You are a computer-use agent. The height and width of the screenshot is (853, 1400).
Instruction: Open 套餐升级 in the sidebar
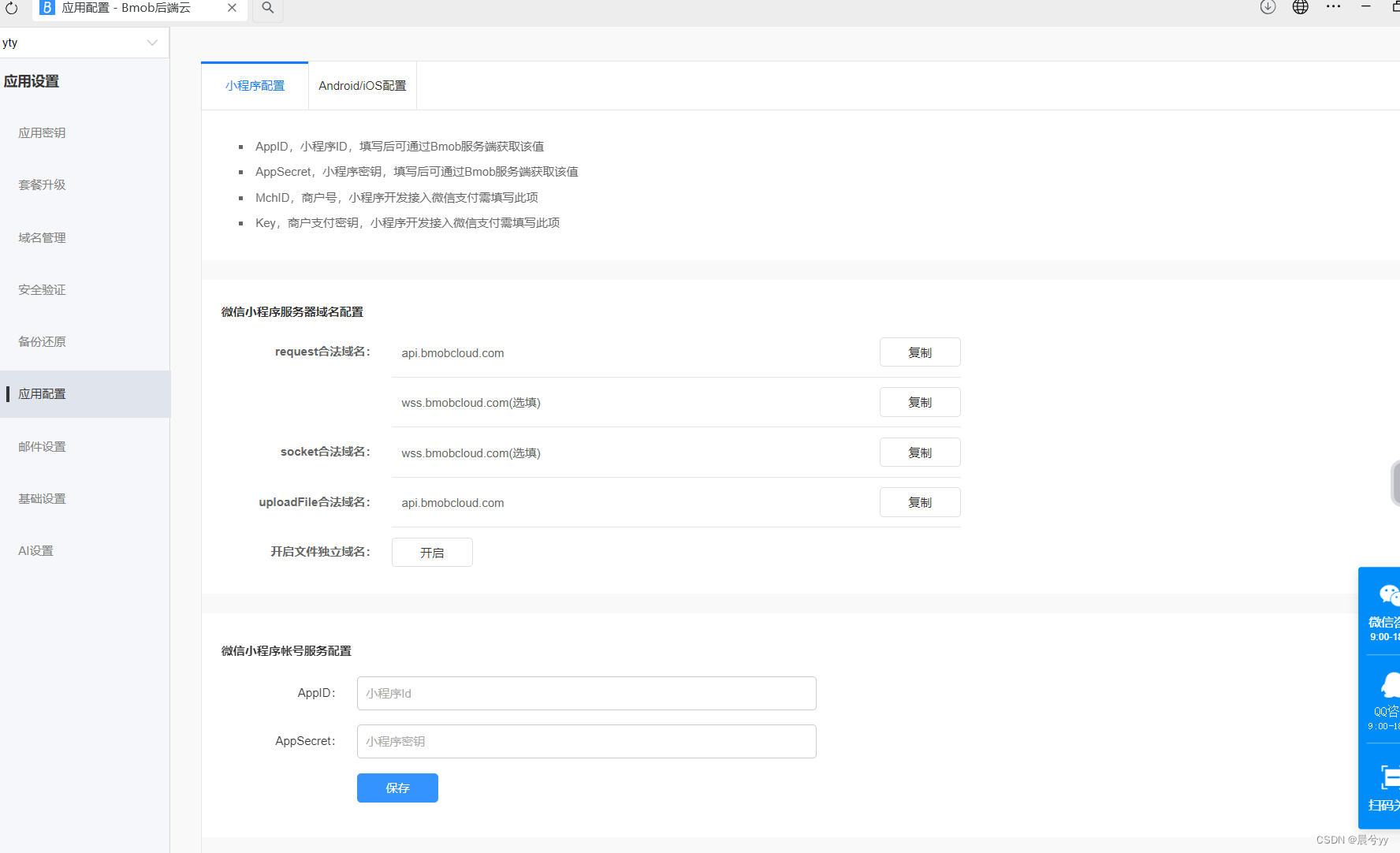point(42,185)
